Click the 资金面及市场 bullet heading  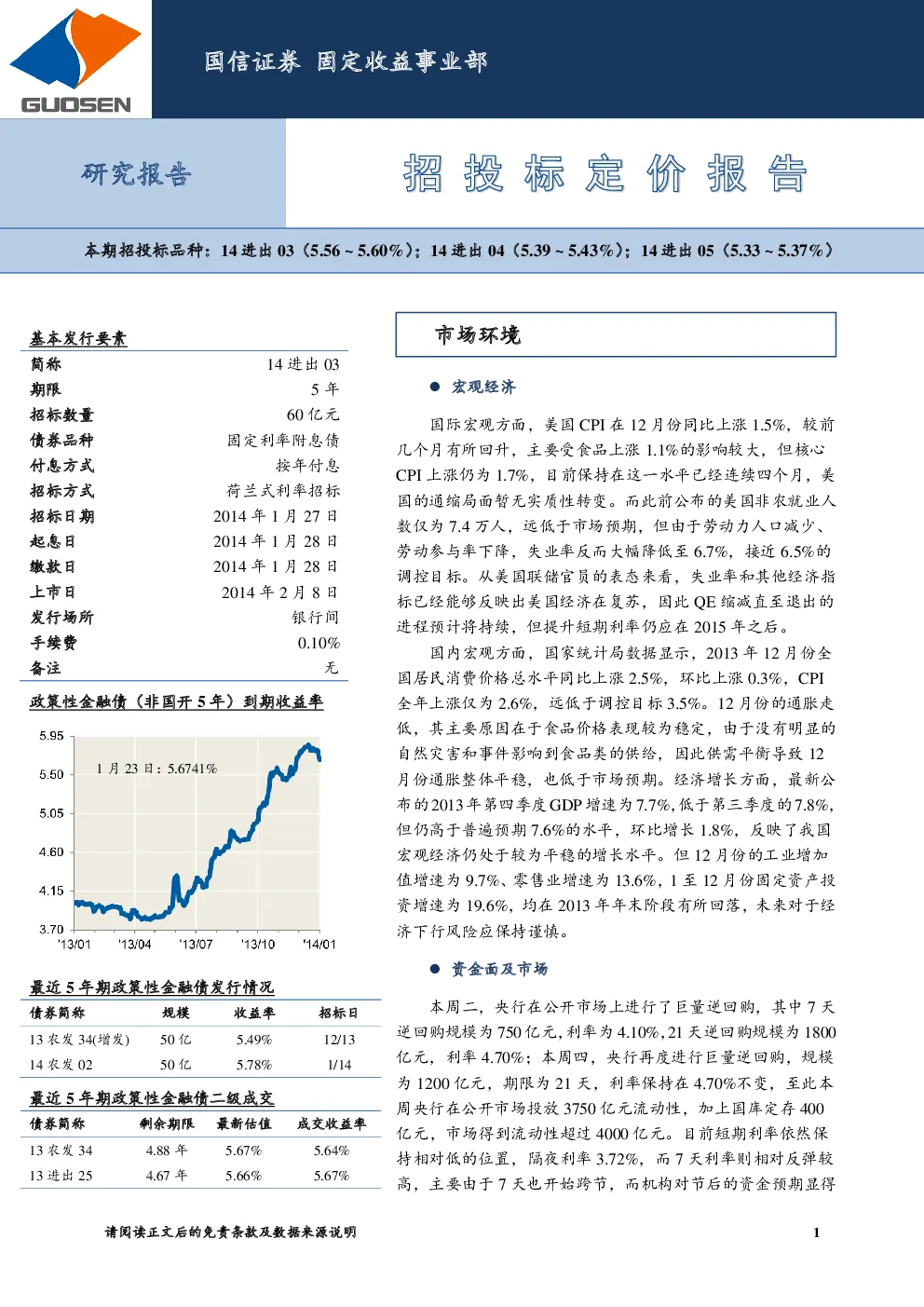click(x=499, y=969)
